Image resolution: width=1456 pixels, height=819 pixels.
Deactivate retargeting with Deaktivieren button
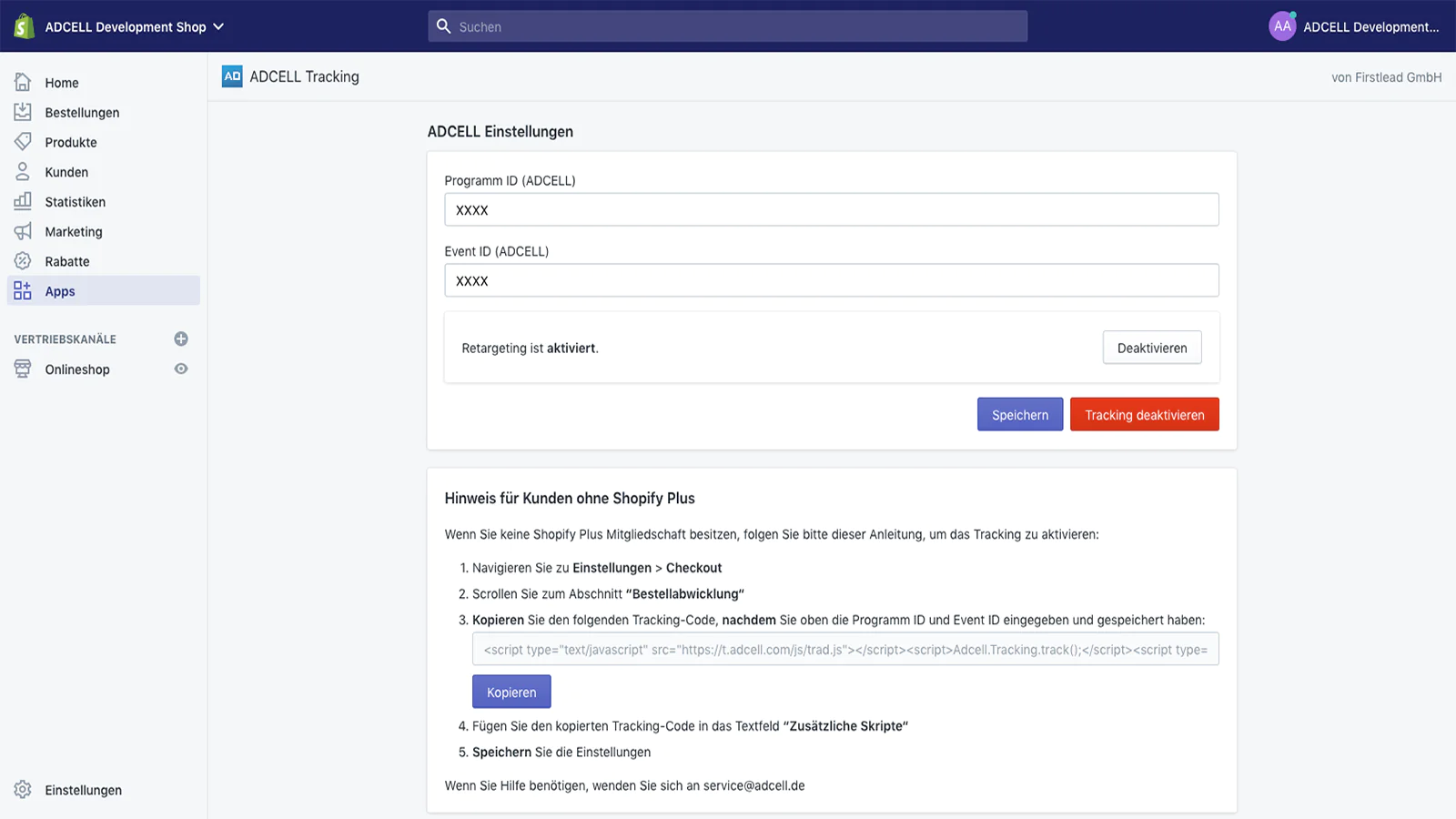pyautogui.click(x=1152, y=348)
